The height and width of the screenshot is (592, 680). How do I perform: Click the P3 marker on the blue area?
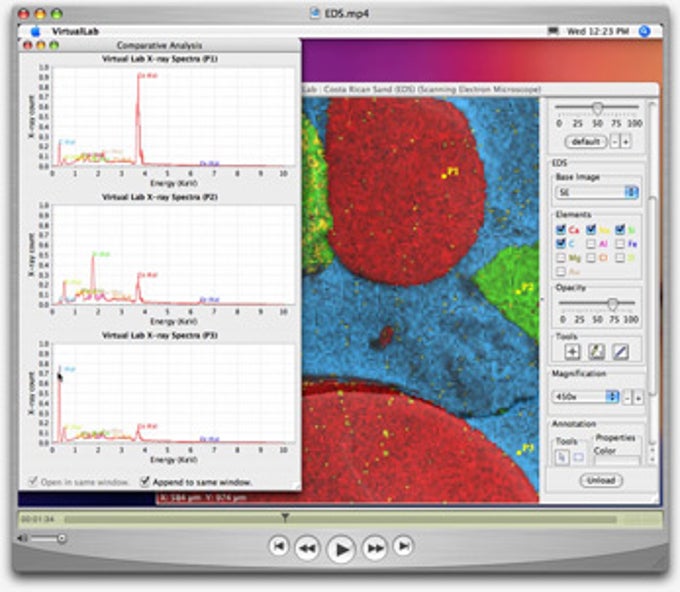click(x=519, y=452)
